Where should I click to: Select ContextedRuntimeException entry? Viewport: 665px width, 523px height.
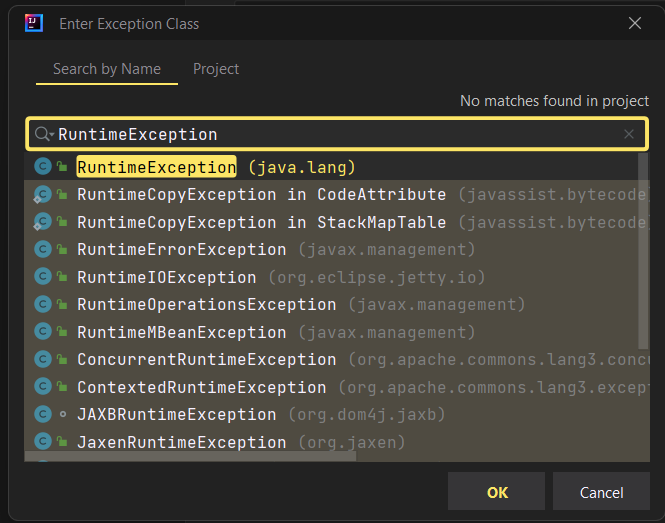click(337, 387)
